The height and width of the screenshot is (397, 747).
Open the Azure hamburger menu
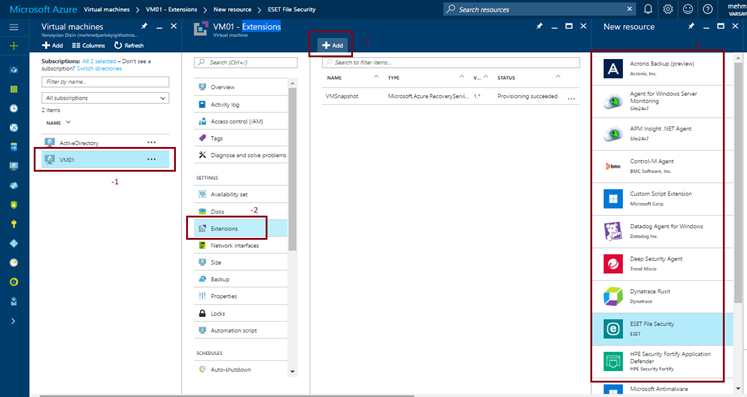pyautogui.click(x=14, y=27)
